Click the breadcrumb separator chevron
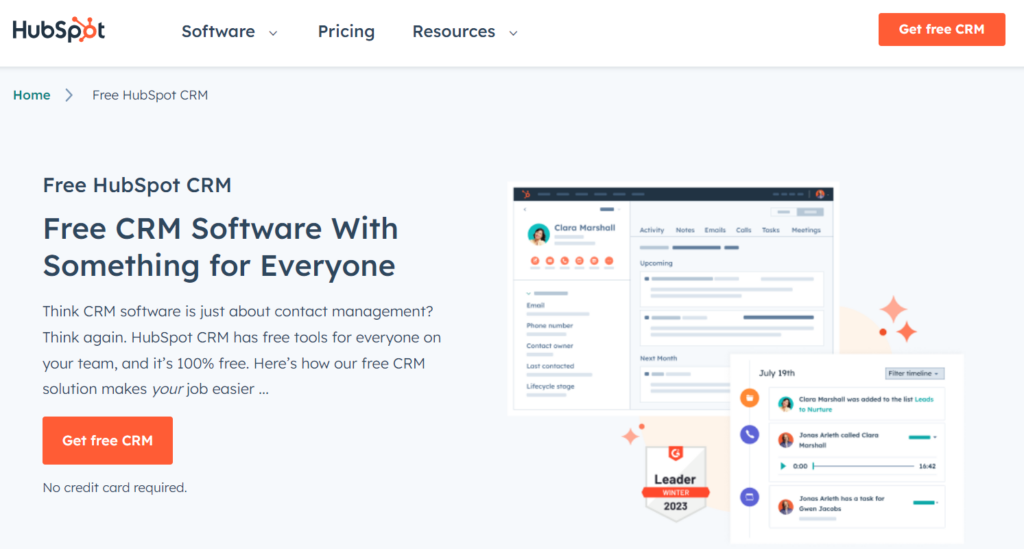The image size is (1024, 549). [x=69, y=95]
